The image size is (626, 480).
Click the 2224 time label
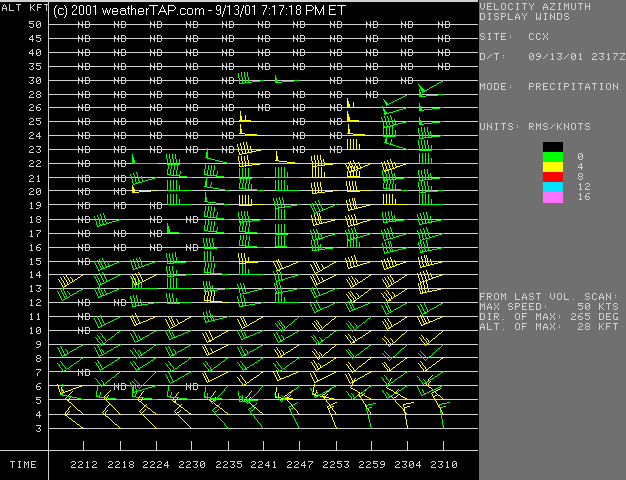tap(157, 465)
